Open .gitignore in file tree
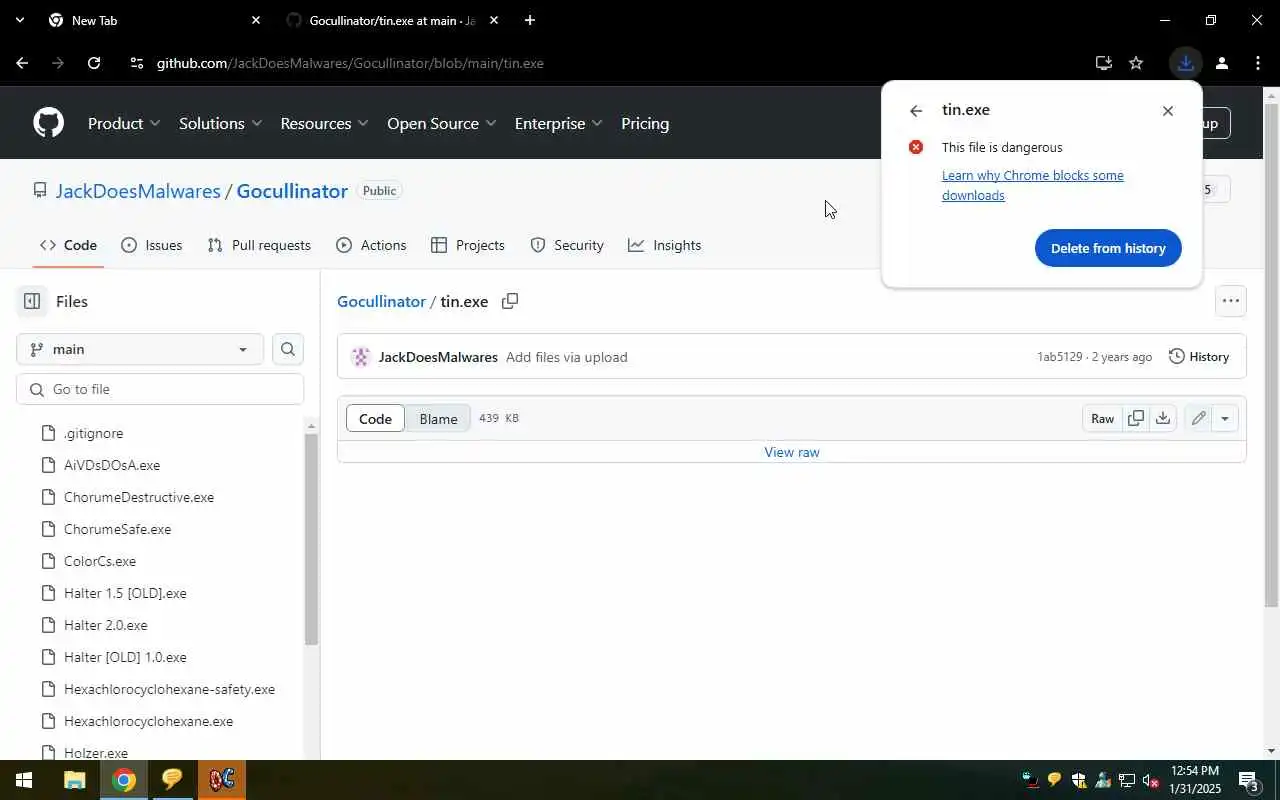Viewport: 1280px width, 800px height. coord(93,433)
